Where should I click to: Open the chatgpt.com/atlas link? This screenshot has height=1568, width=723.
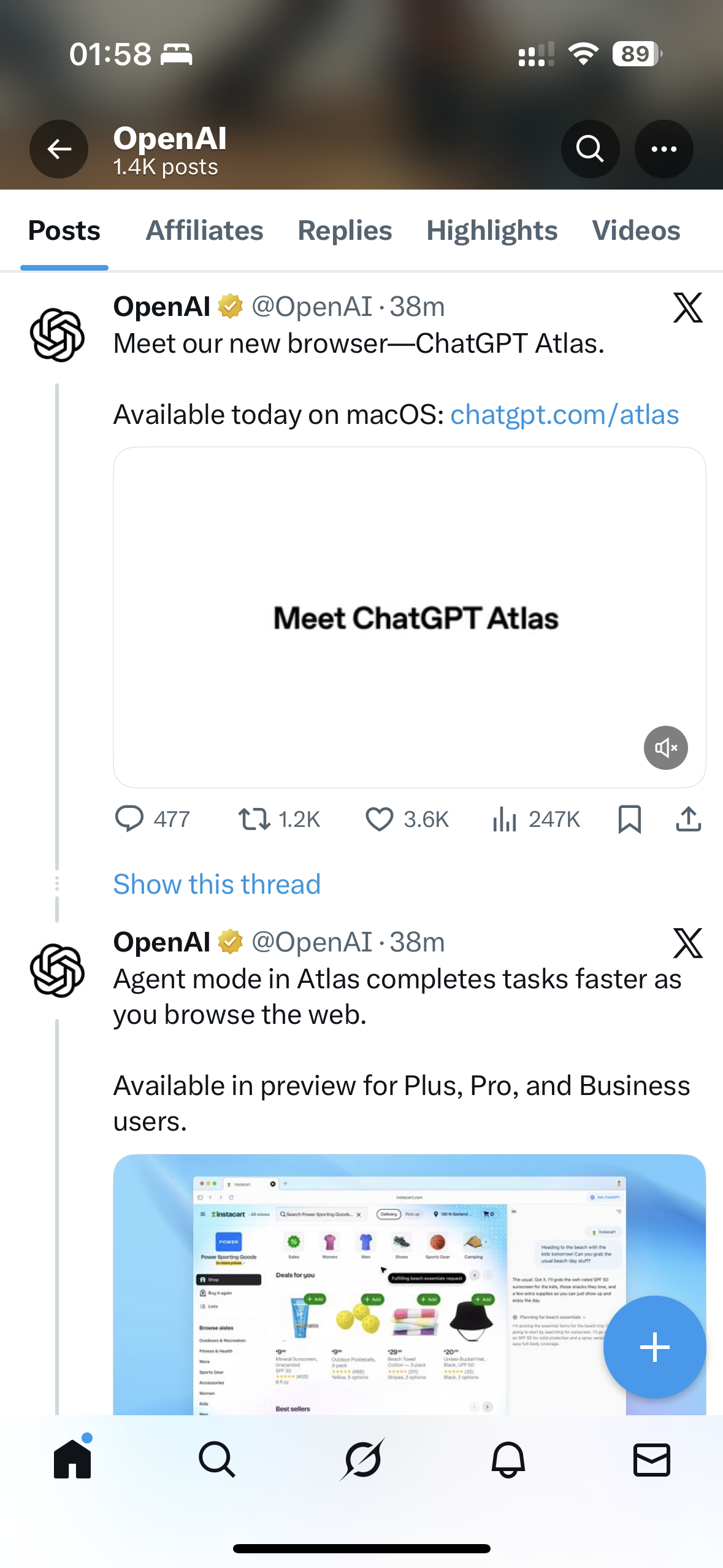[x=564, y=415]
